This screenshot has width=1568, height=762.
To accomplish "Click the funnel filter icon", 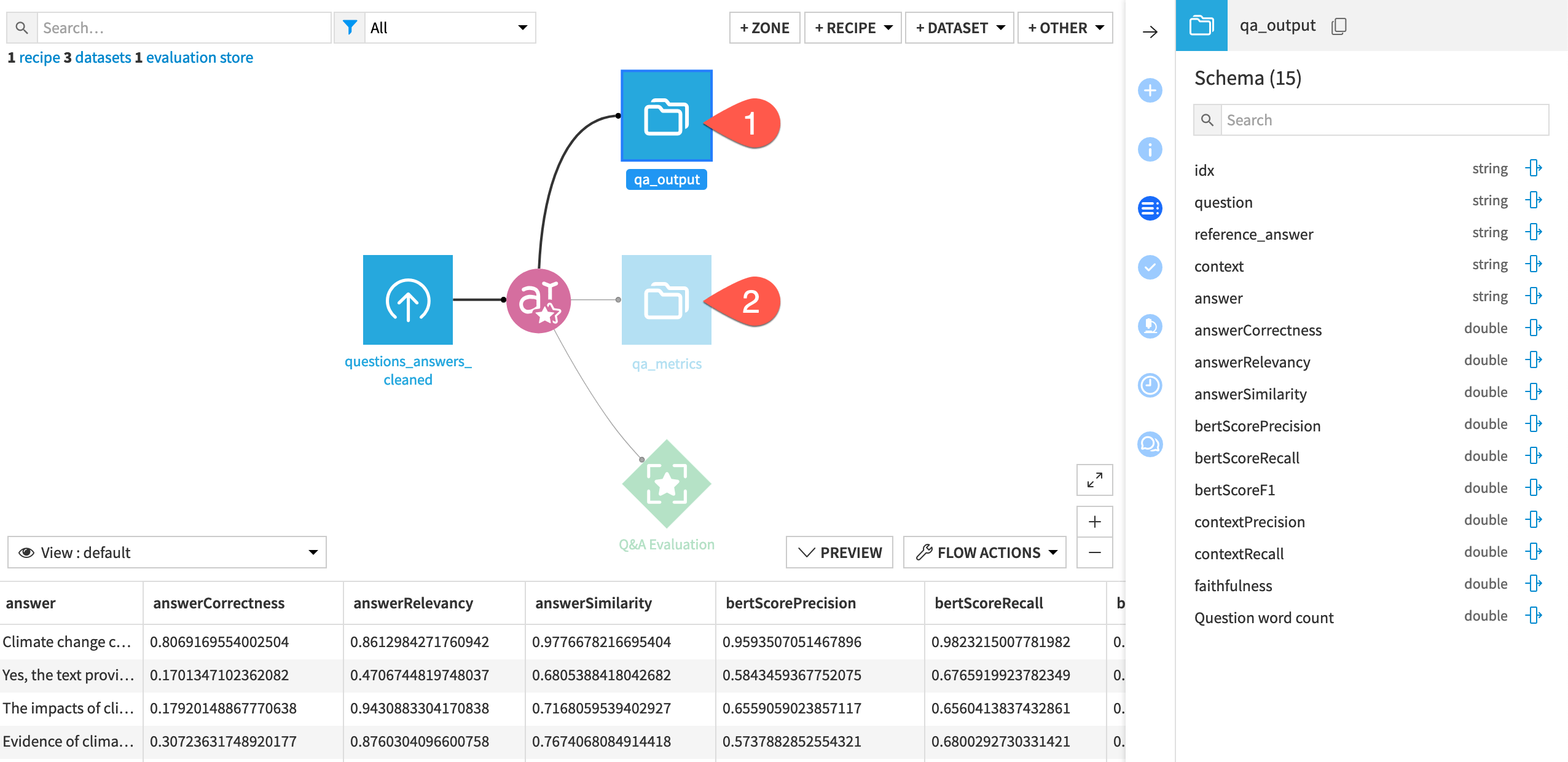I will coord(350,28).
